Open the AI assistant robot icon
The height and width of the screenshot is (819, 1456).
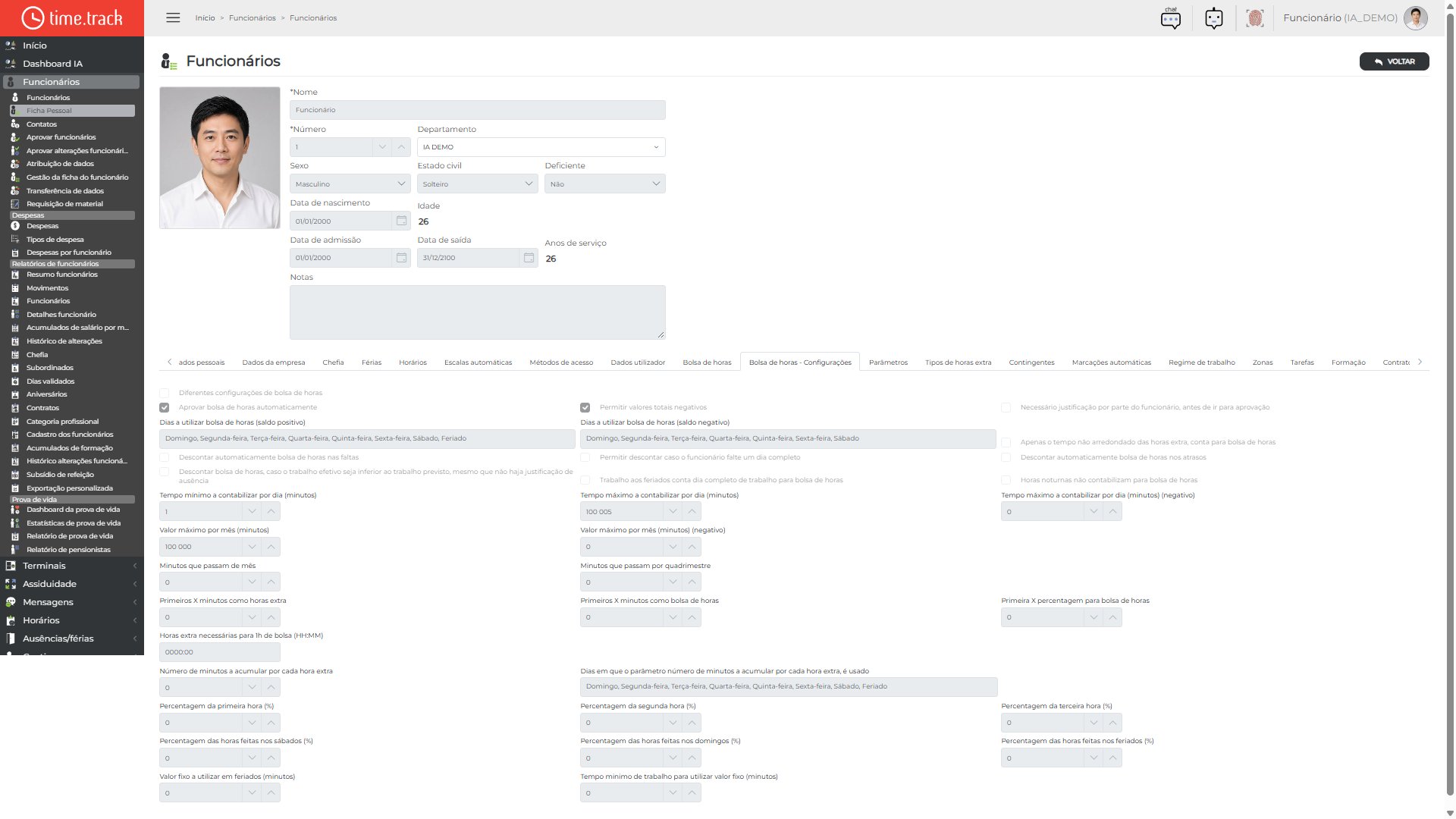(1213, 18)
